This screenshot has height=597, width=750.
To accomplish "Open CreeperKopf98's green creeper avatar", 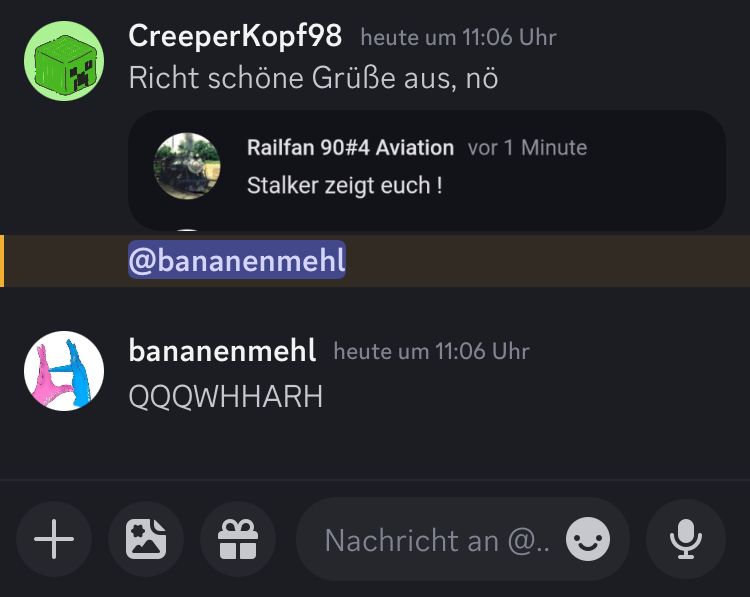I will click(64, 61).
